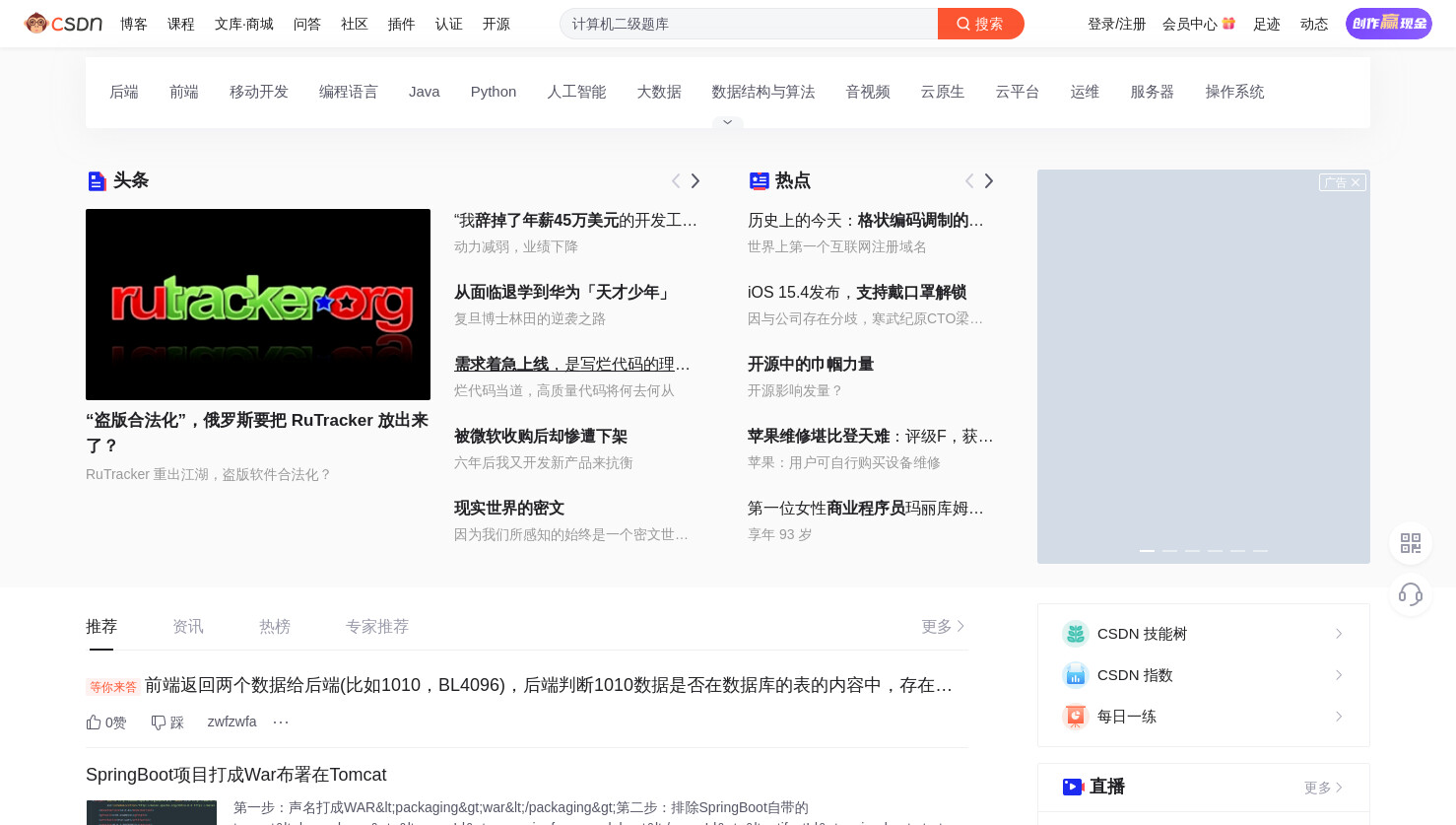Open 每日一练 icon
The width and height of the screenshot is (1456, 825).
pos(1076,717)
